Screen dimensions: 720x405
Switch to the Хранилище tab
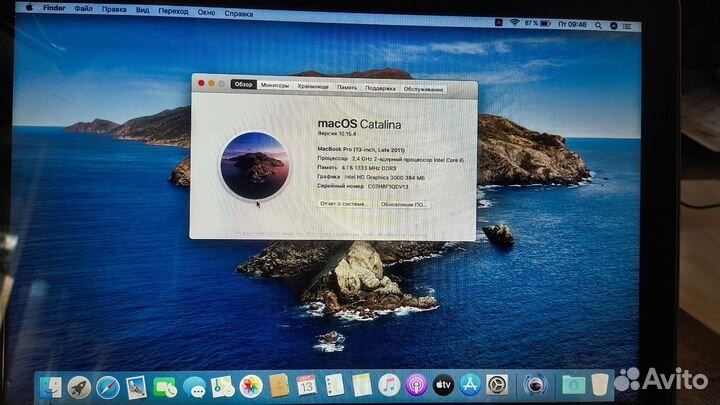tap(313, 86)
